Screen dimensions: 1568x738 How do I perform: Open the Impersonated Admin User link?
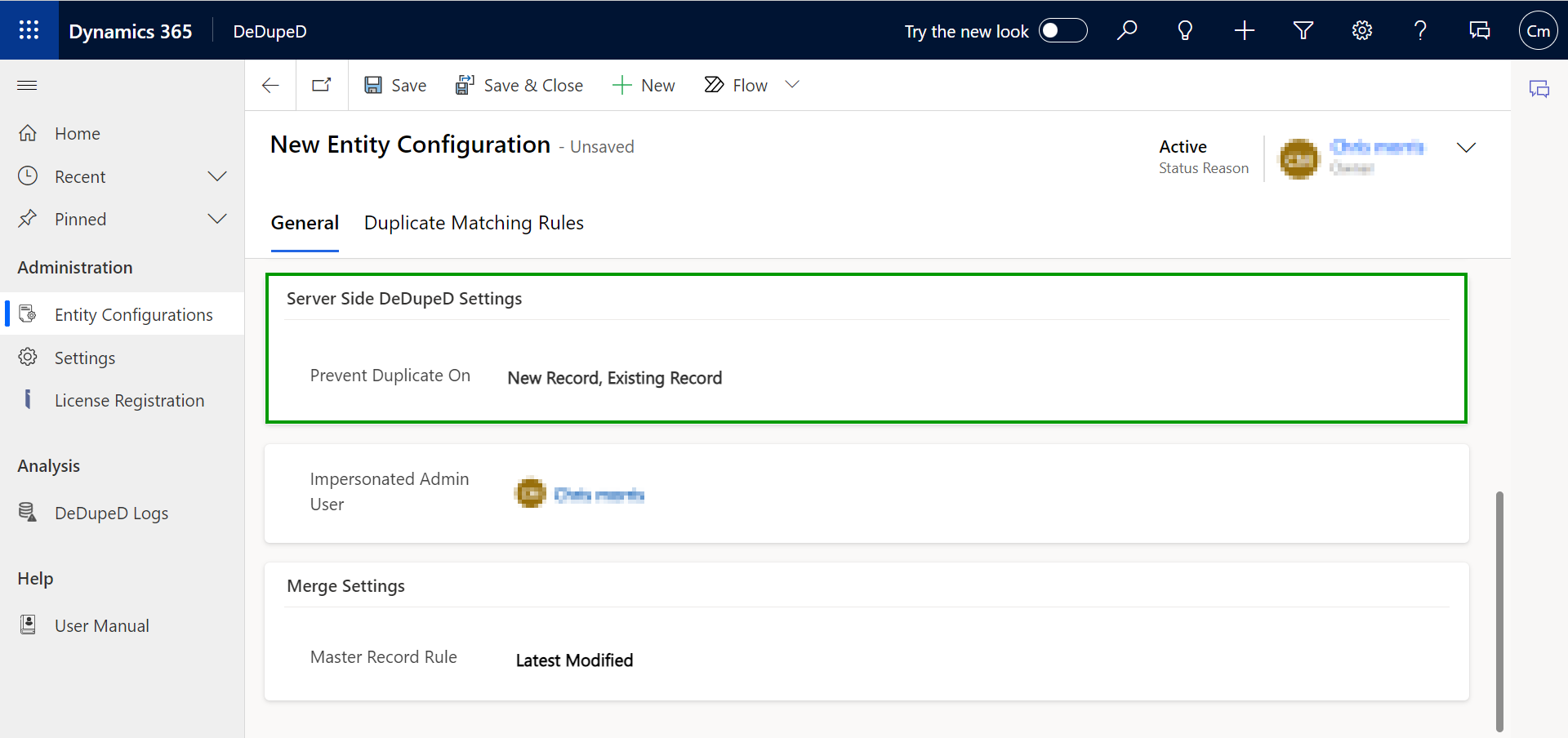pyautogui.click(x=599, y=495)
